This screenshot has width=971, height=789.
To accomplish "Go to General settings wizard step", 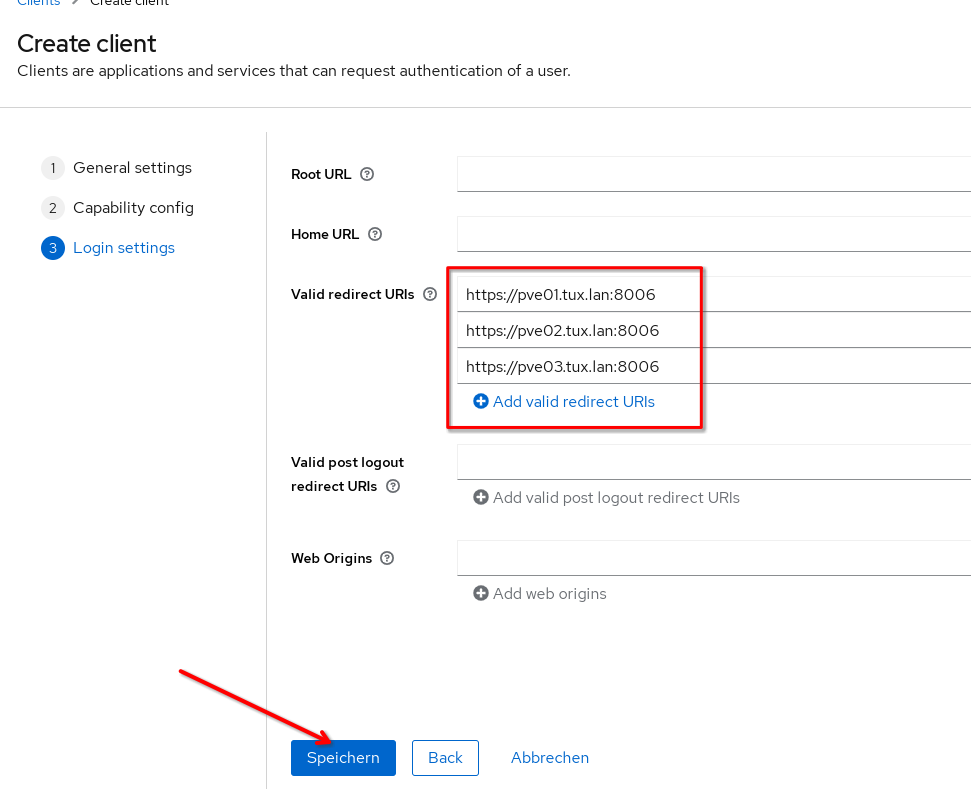I will 132,168.
